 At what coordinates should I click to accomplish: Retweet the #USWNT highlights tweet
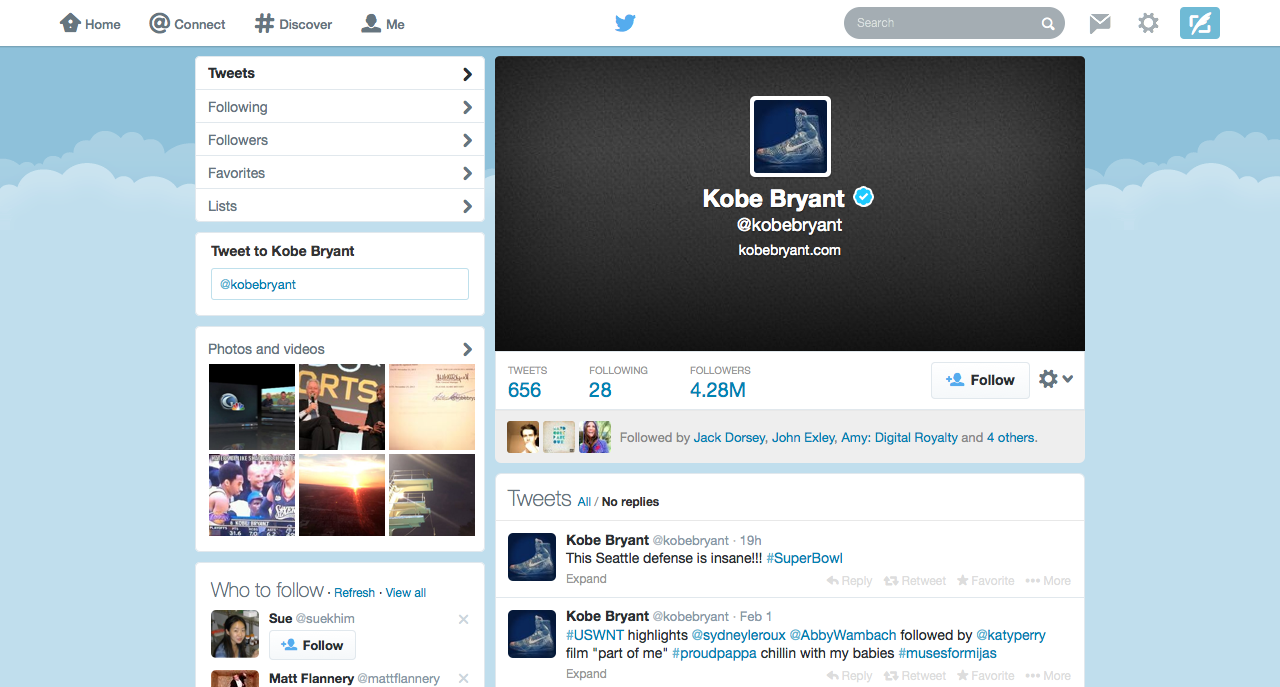pyautogui.click(x=915, y=676)
